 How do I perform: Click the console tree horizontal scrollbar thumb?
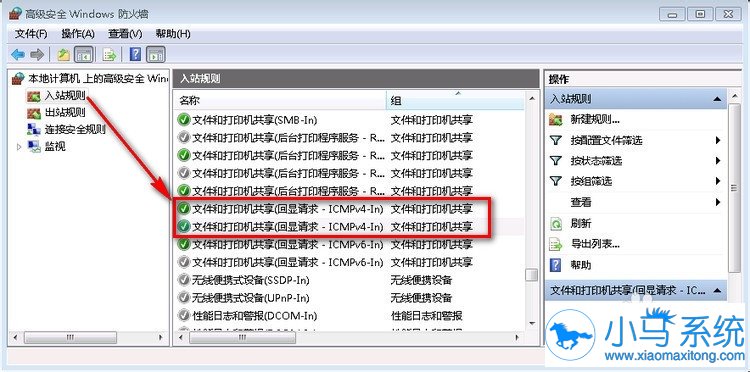(x=70, y=338)
